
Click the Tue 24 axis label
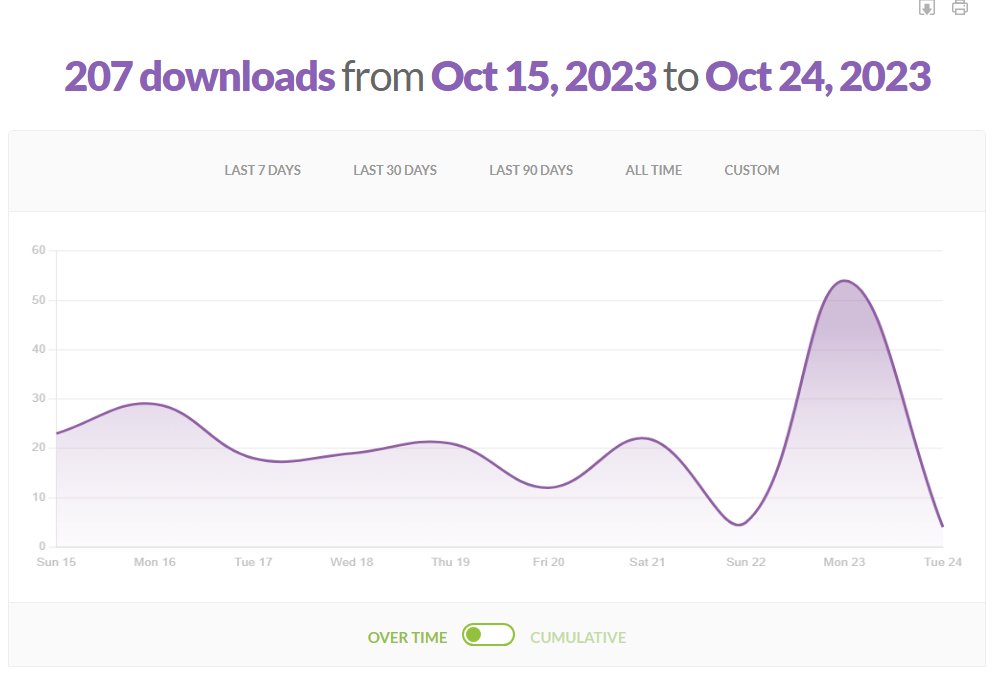coord(943,562)
